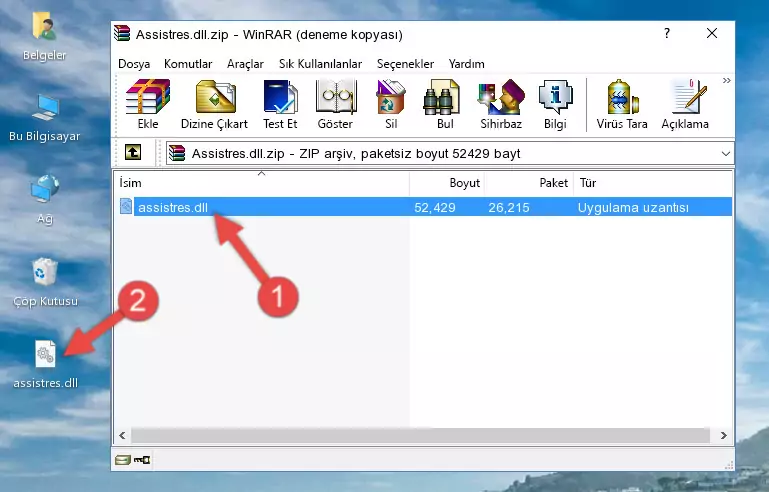769x492 pixels.
Task: Open the Araçlar menu
Action: (x=245, y=64)
